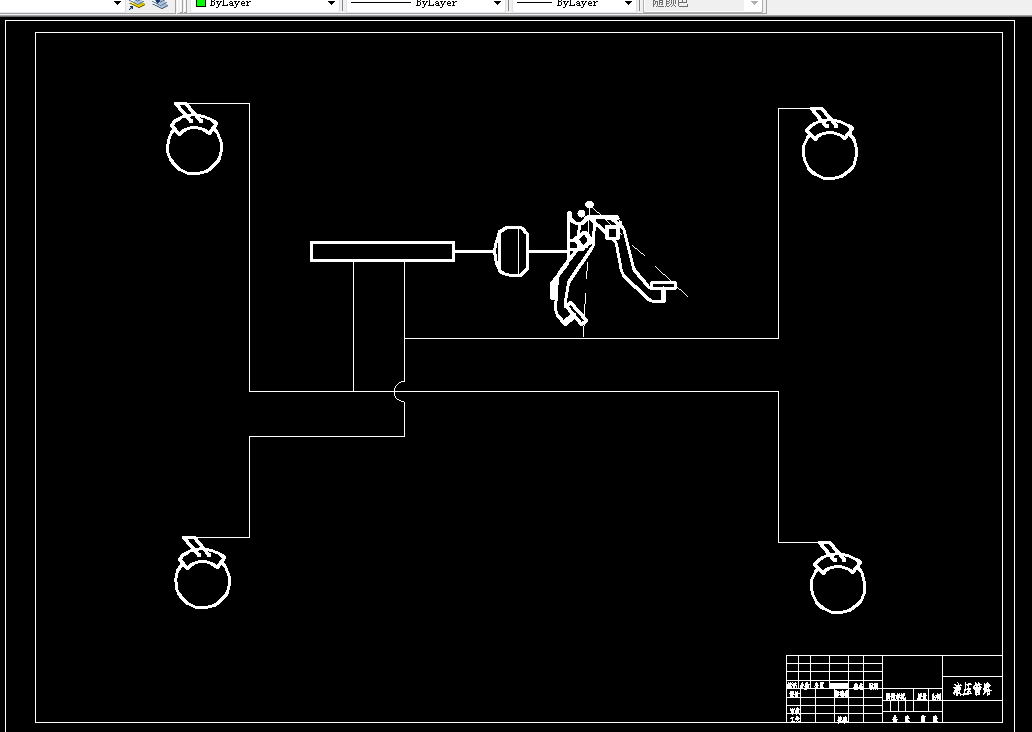The image size is (1032, 732).
Task: Select the brake booster drum shape
Action: coord(511,251)
